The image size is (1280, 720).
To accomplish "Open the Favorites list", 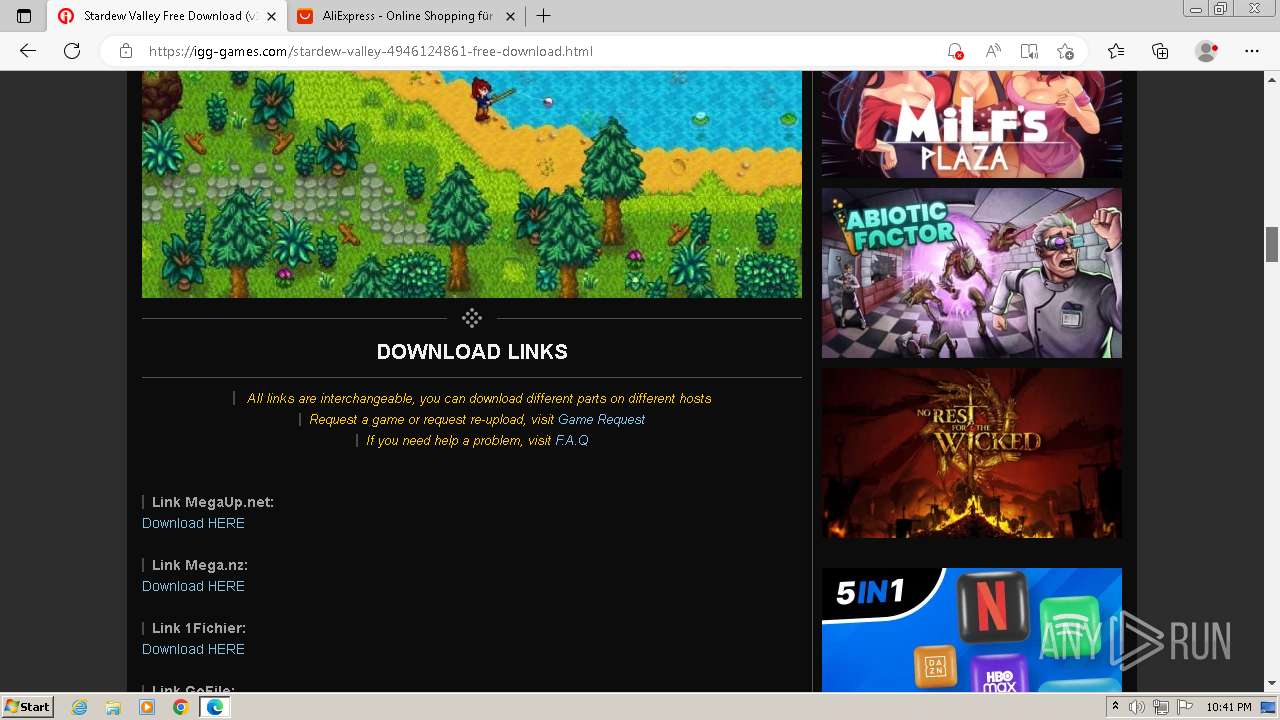I will click(x=1116, y=51).
